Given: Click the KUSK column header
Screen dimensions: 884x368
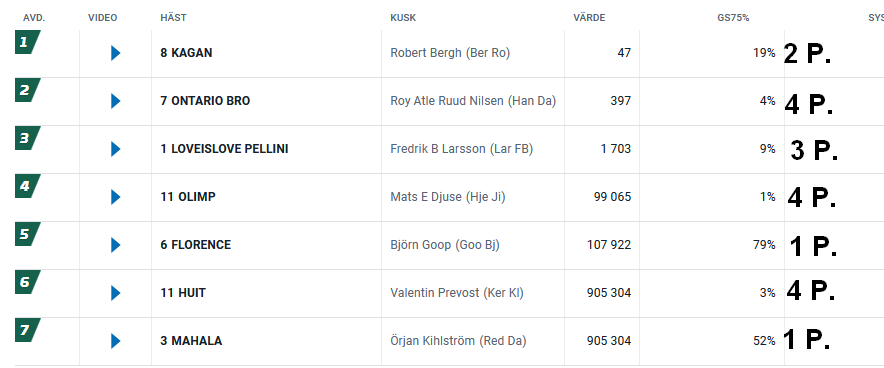Looking at the screenshot, I should (403, 17).
